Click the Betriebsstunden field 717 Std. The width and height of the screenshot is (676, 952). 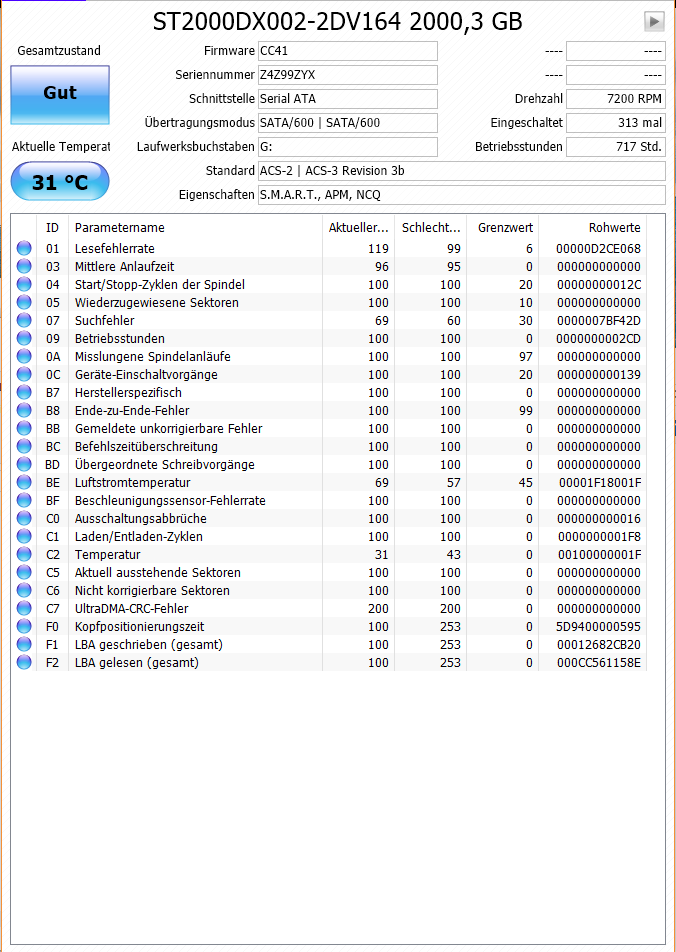(x=616, y=147)
